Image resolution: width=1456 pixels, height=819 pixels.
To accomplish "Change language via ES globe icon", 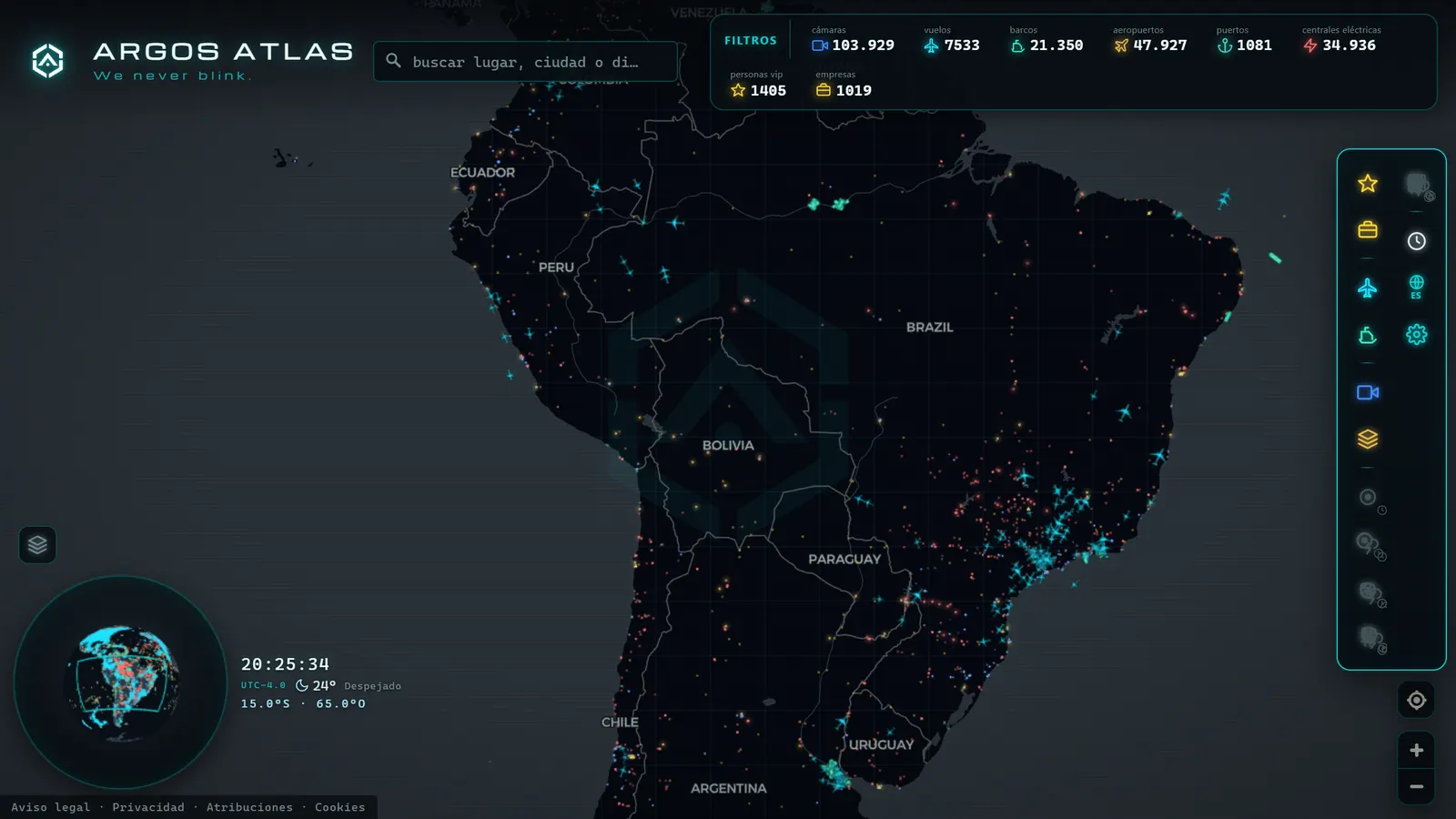I will pos(1416,287).
